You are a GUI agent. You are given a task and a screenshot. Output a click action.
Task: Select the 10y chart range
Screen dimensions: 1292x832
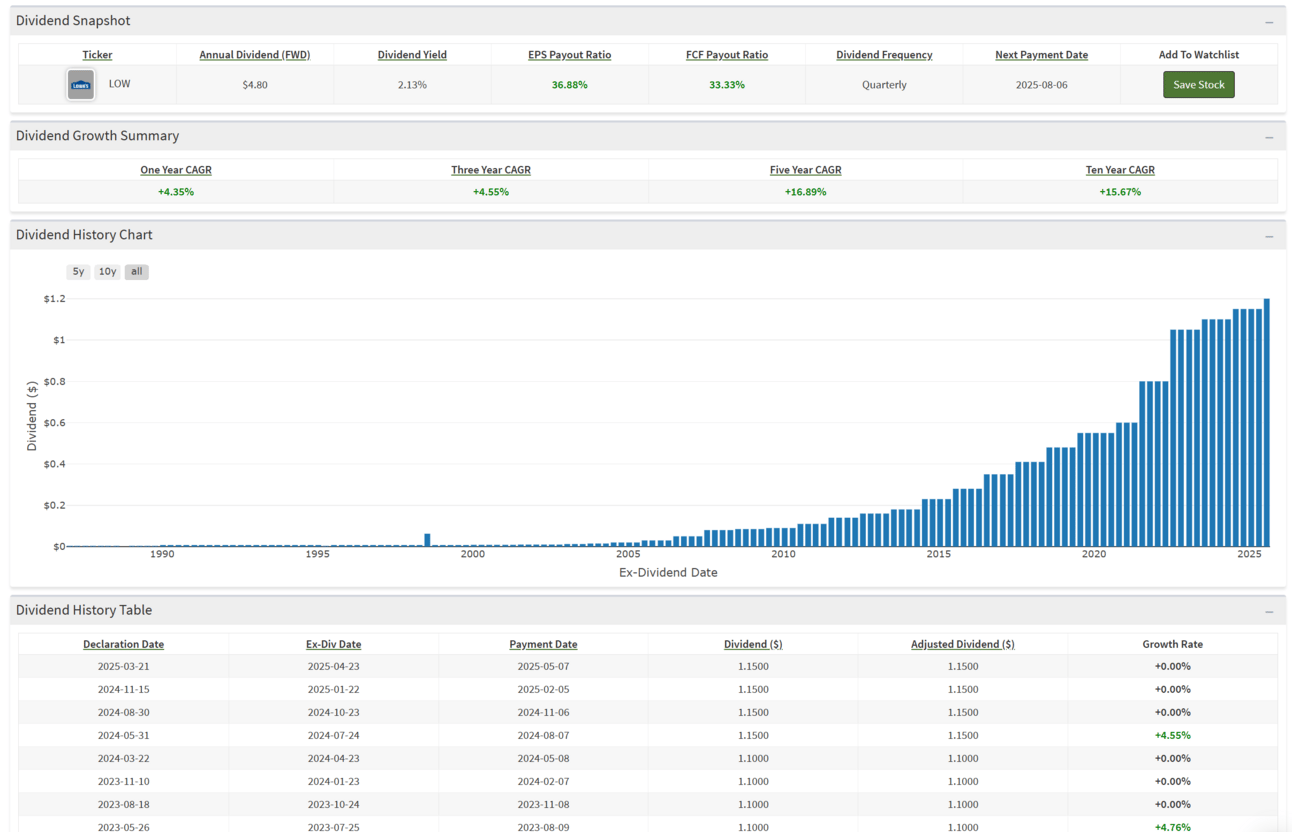pos(107,272)
